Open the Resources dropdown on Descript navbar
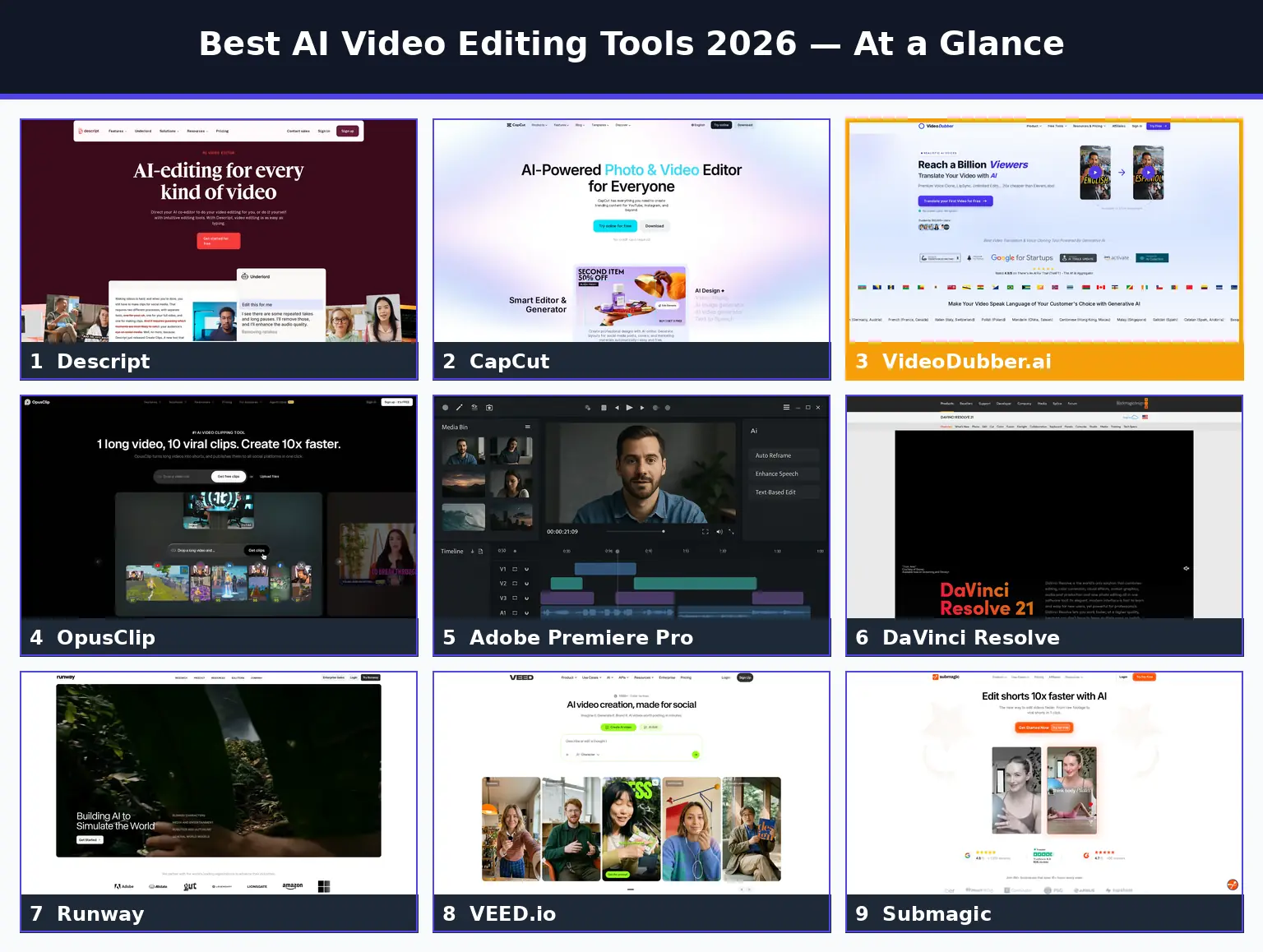This screenshot has width=1263, height=952. pyautogui.click(x=197, y=131)
